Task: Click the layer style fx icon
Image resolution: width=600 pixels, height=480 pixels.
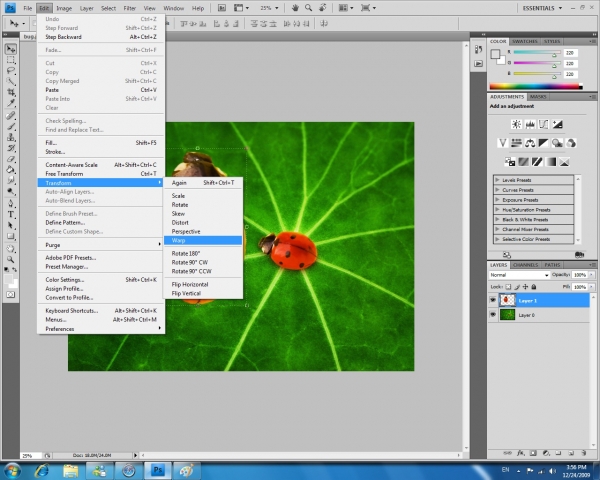Action: 521,453
